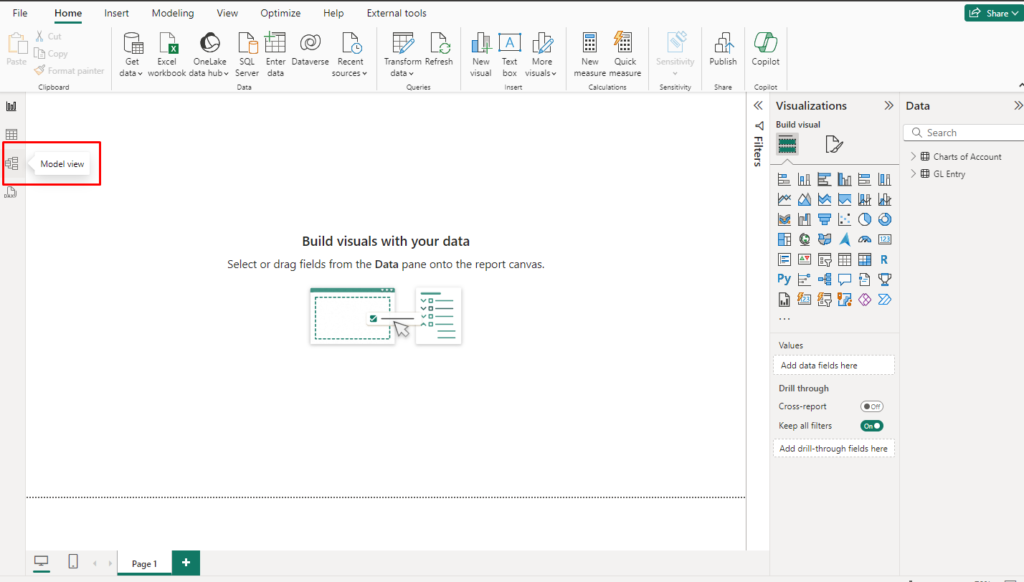Viewport: 1024px width, 582px height.
Task: Disable the Keep all filters toggle
Action: (x=871, y=425)
